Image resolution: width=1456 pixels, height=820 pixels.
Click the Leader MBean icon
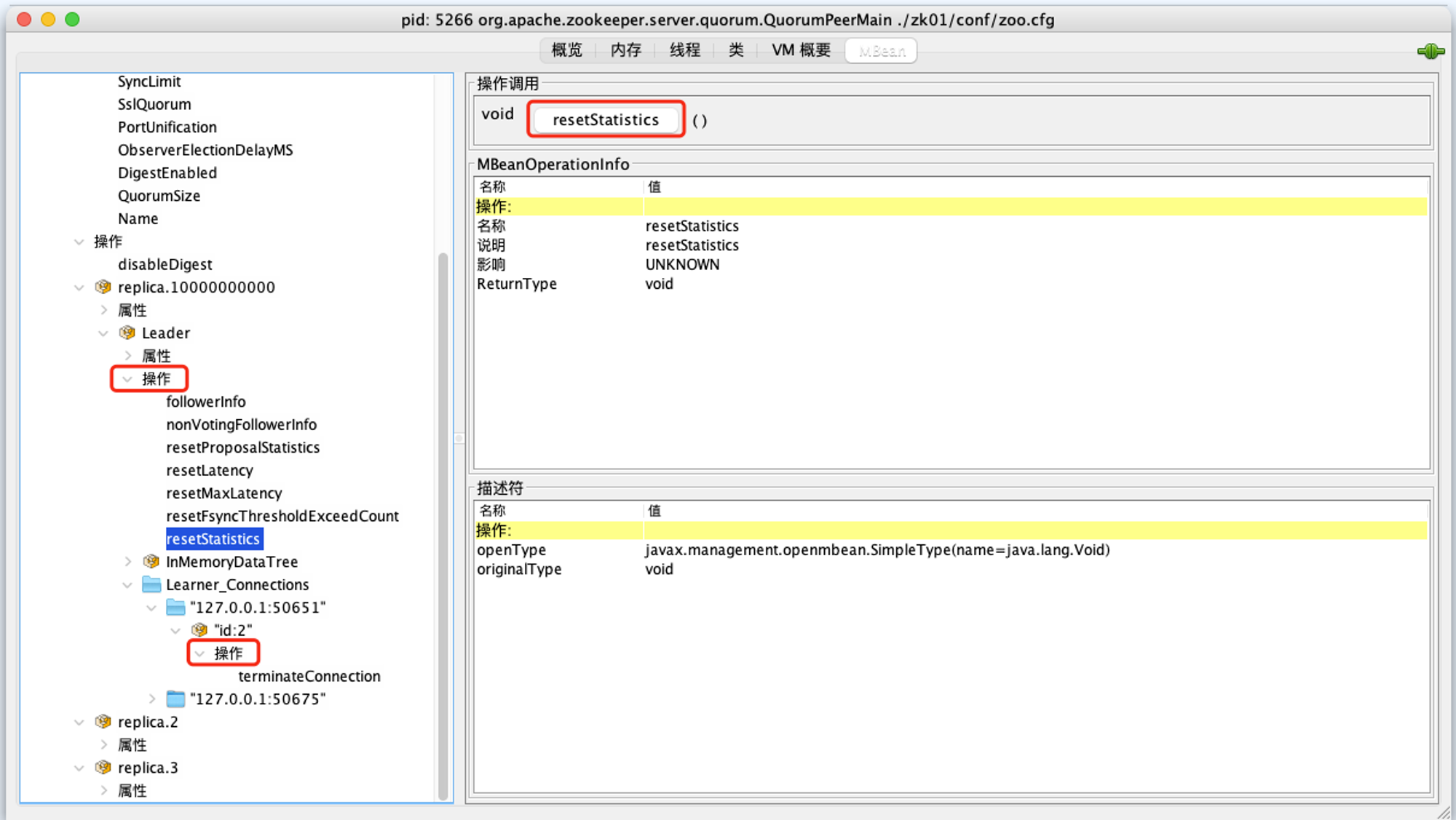coord(127,333)
